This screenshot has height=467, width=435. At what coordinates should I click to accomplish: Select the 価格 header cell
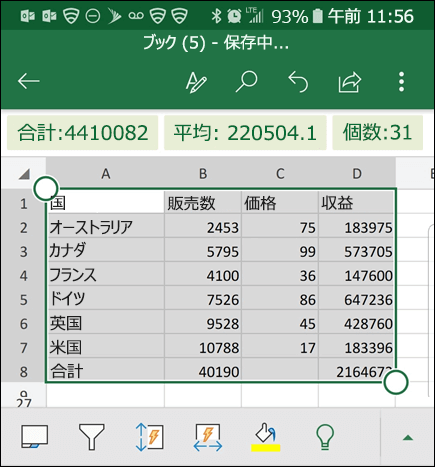(x=280, y=202)
